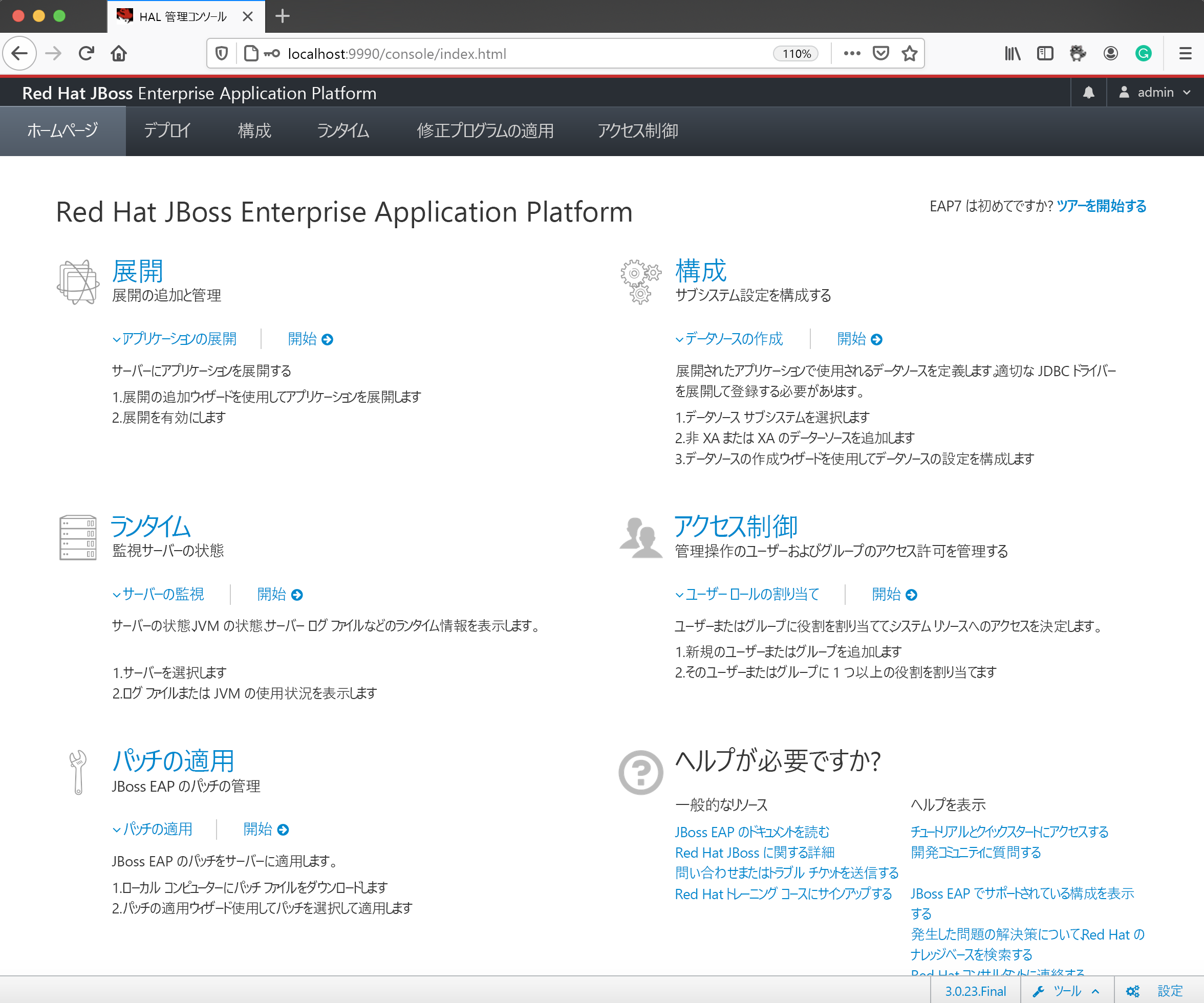Open the ランタイム section heading link
This screenshot has width=1204, height=1003.
pos(151,526)
